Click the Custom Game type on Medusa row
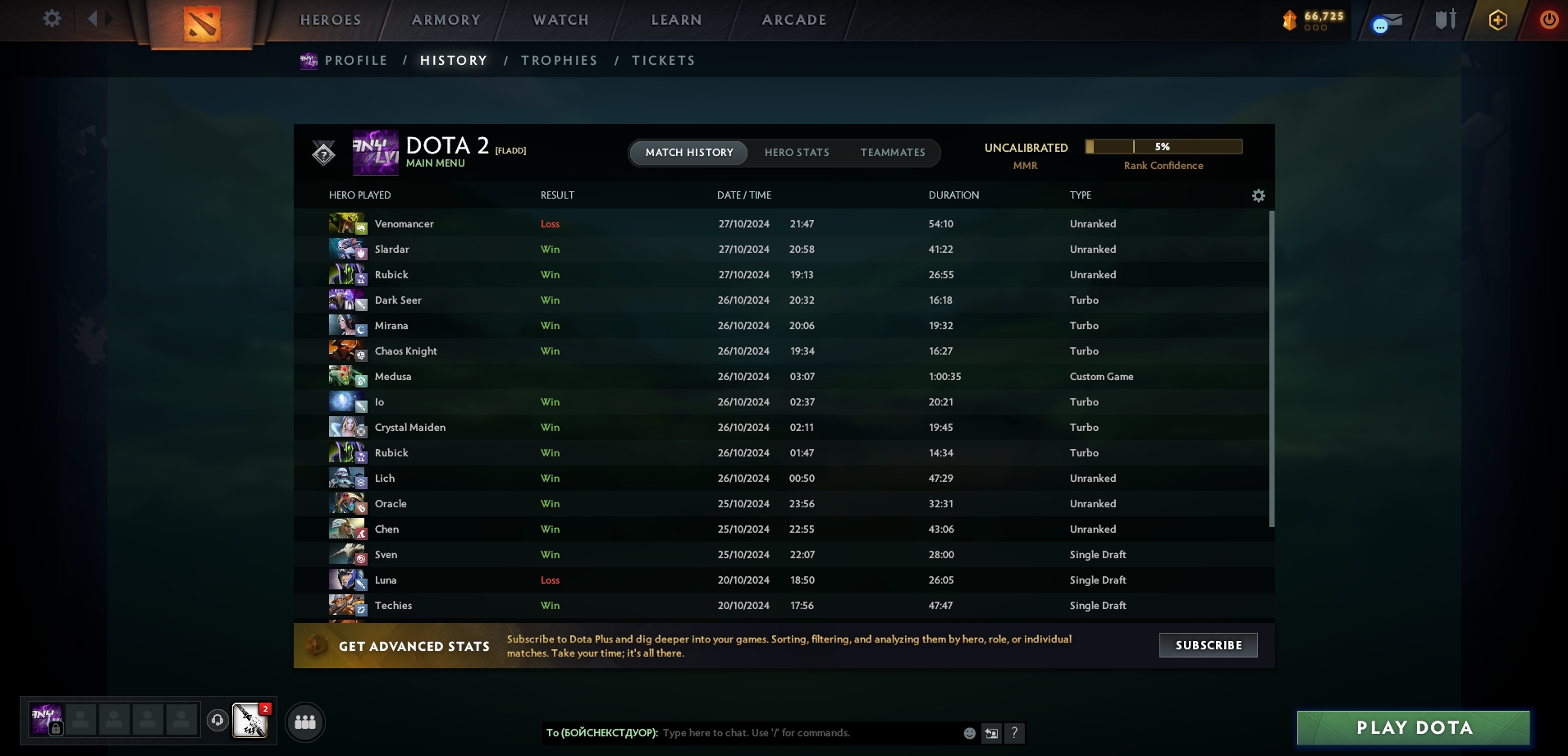1568x756 pixels. coord(1101,377)
